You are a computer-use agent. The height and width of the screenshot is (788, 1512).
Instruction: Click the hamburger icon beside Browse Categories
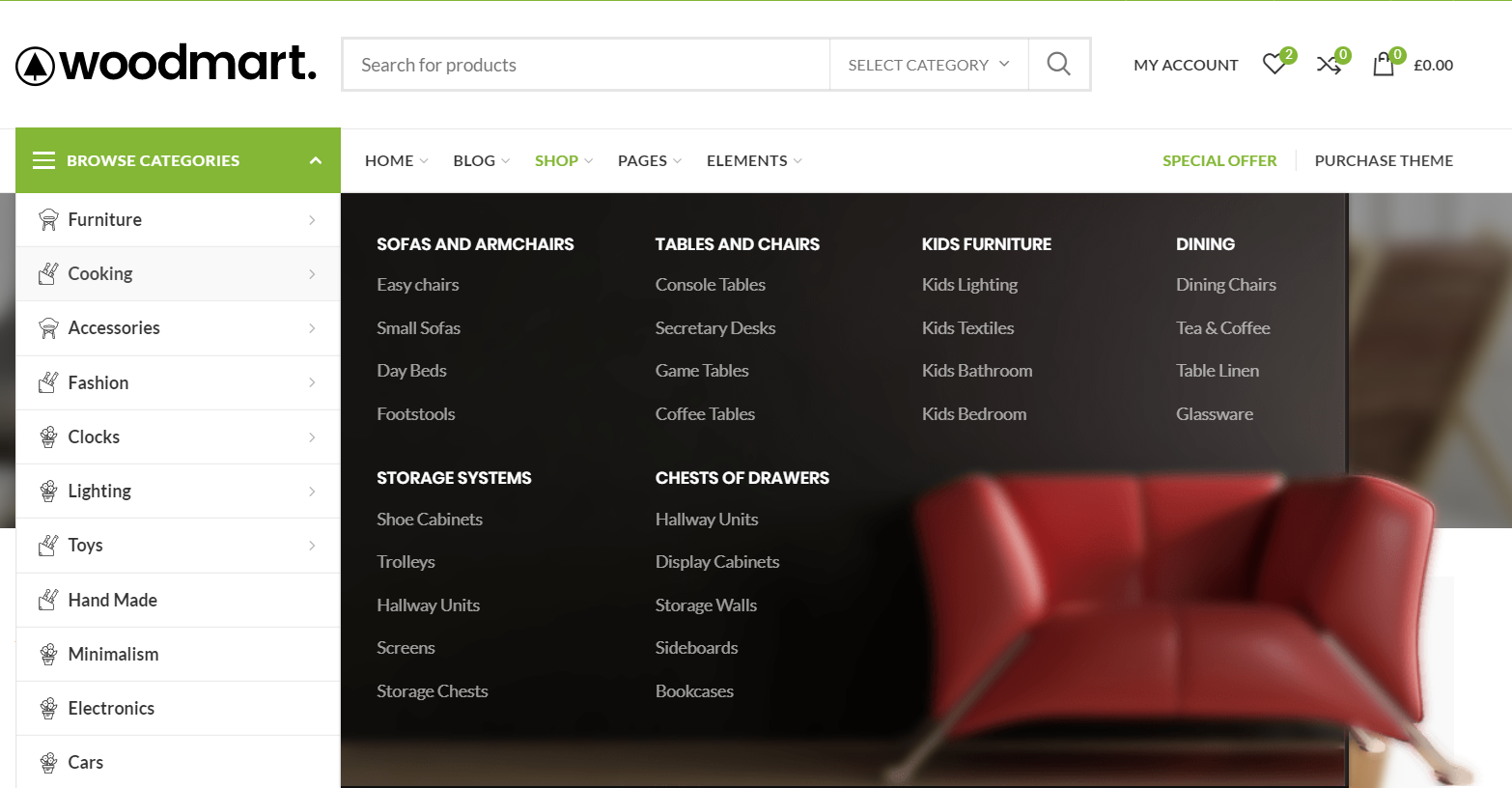pyautogui.click(x=44, y=160)
